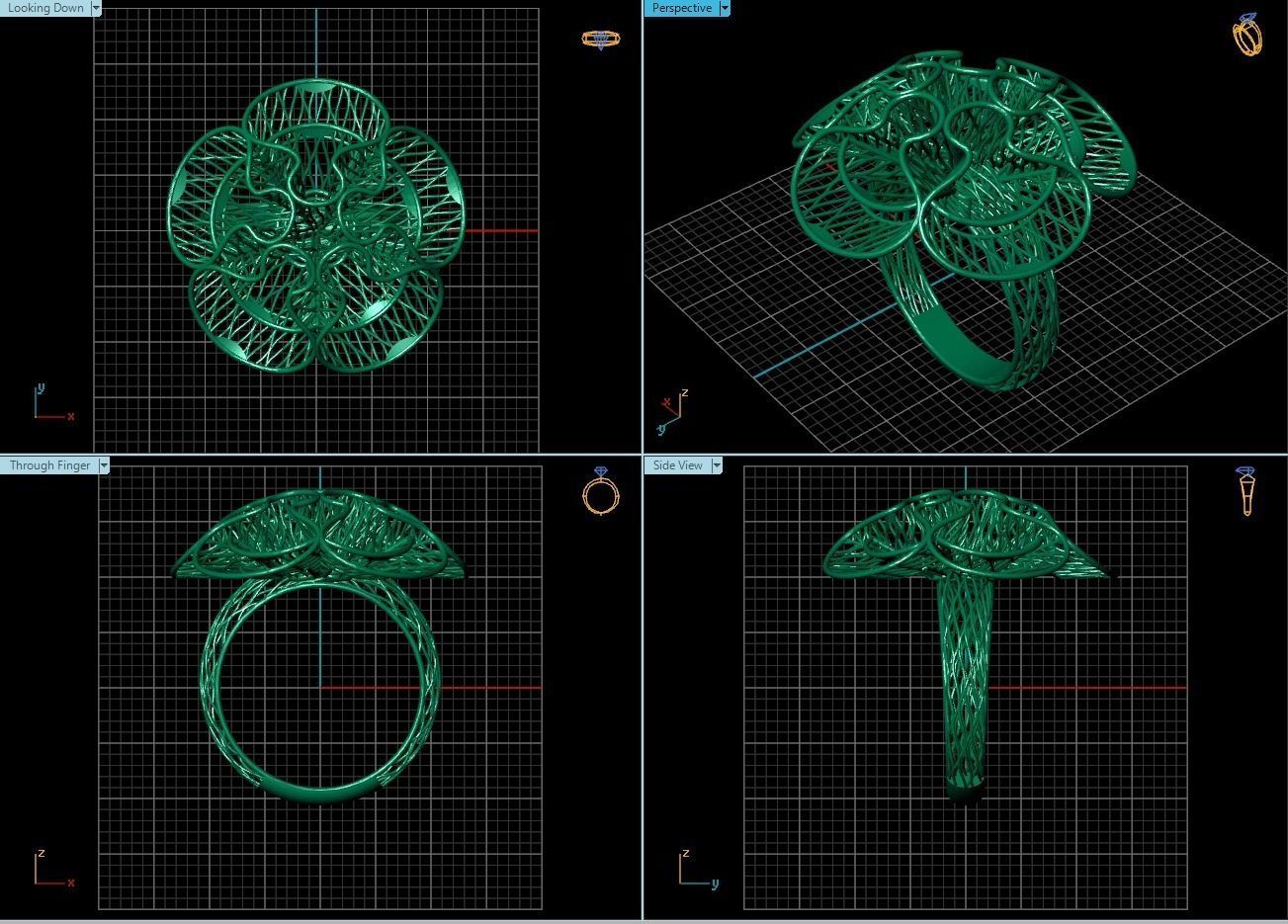
Task: Select the Through Finger viewport label
Action: (x=49, y=465)
